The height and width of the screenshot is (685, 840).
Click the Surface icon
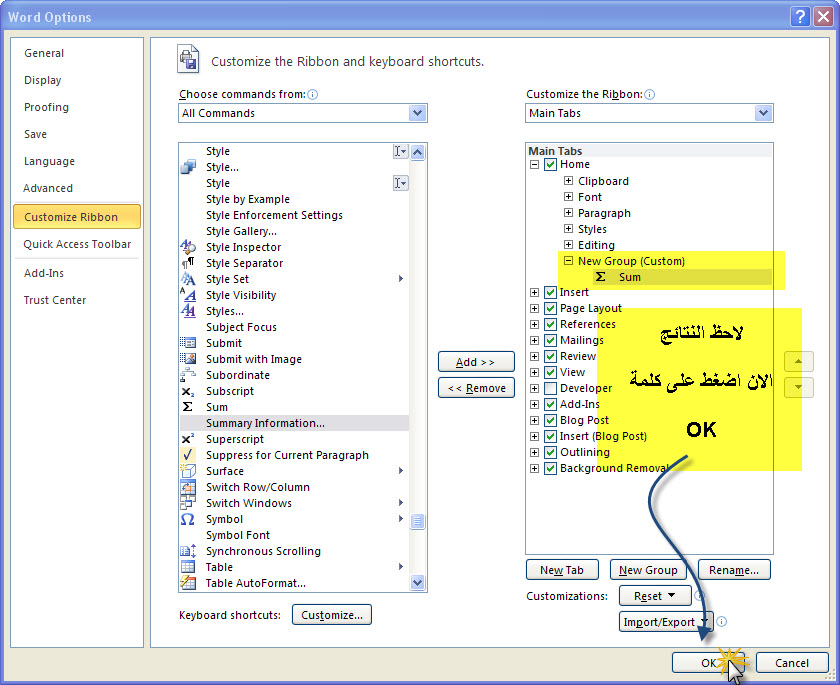coord(188,471)
